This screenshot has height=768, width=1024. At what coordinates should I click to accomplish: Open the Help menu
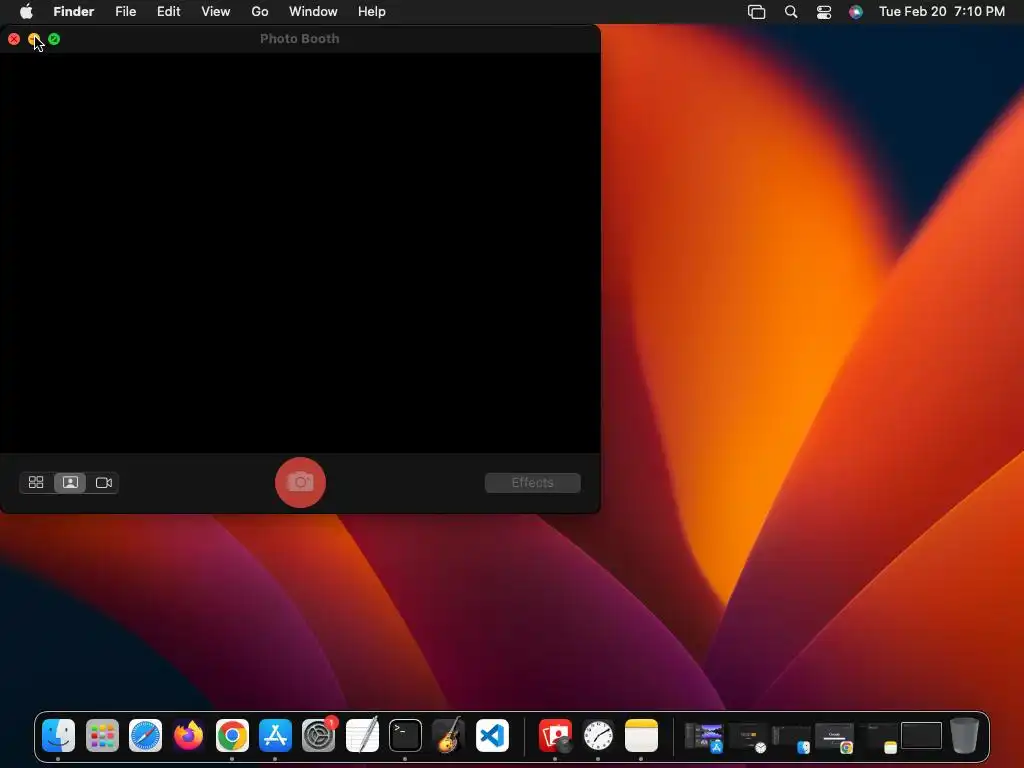coord(372,12)
